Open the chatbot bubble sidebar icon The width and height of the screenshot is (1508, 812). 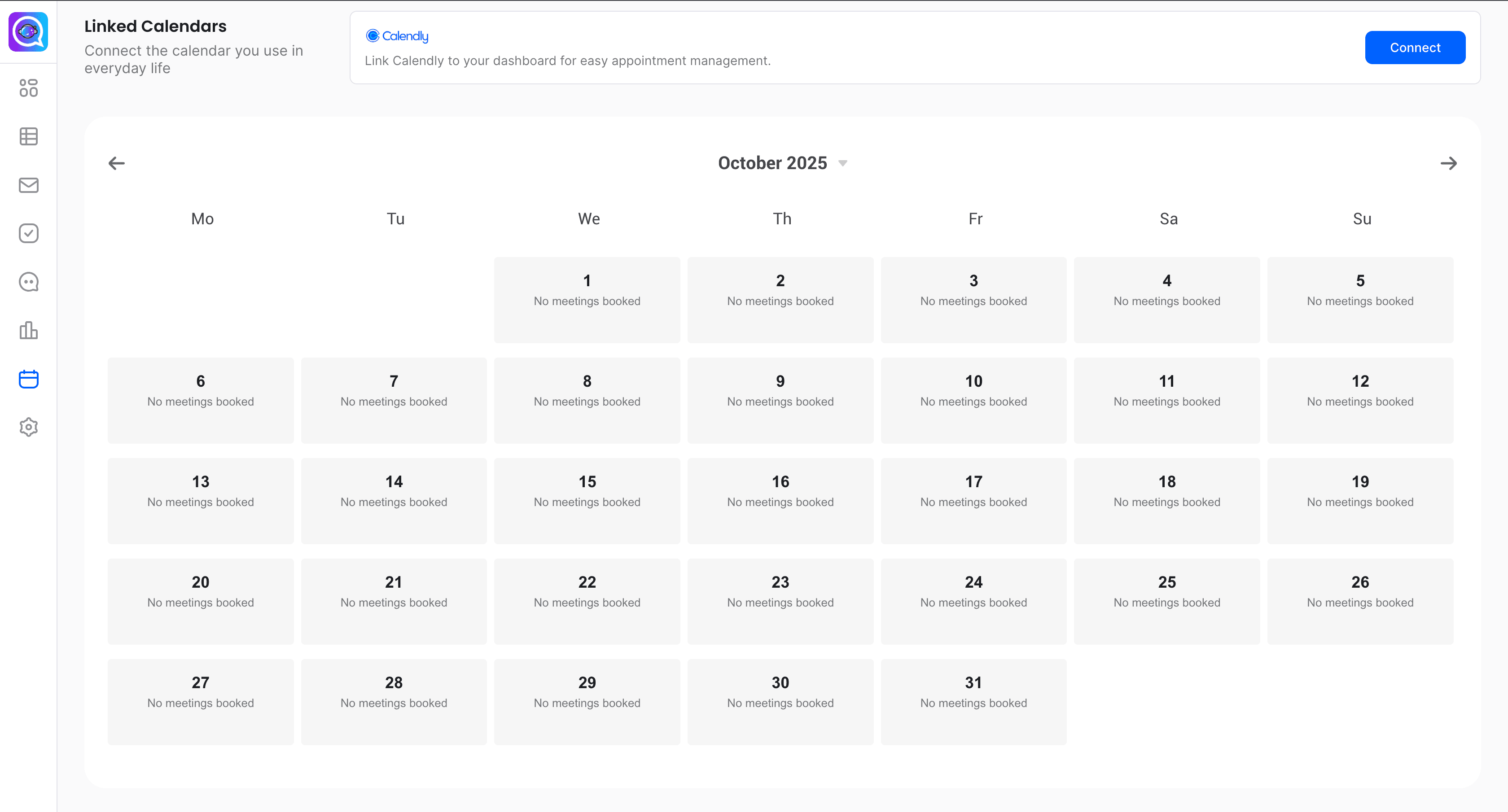28,282
